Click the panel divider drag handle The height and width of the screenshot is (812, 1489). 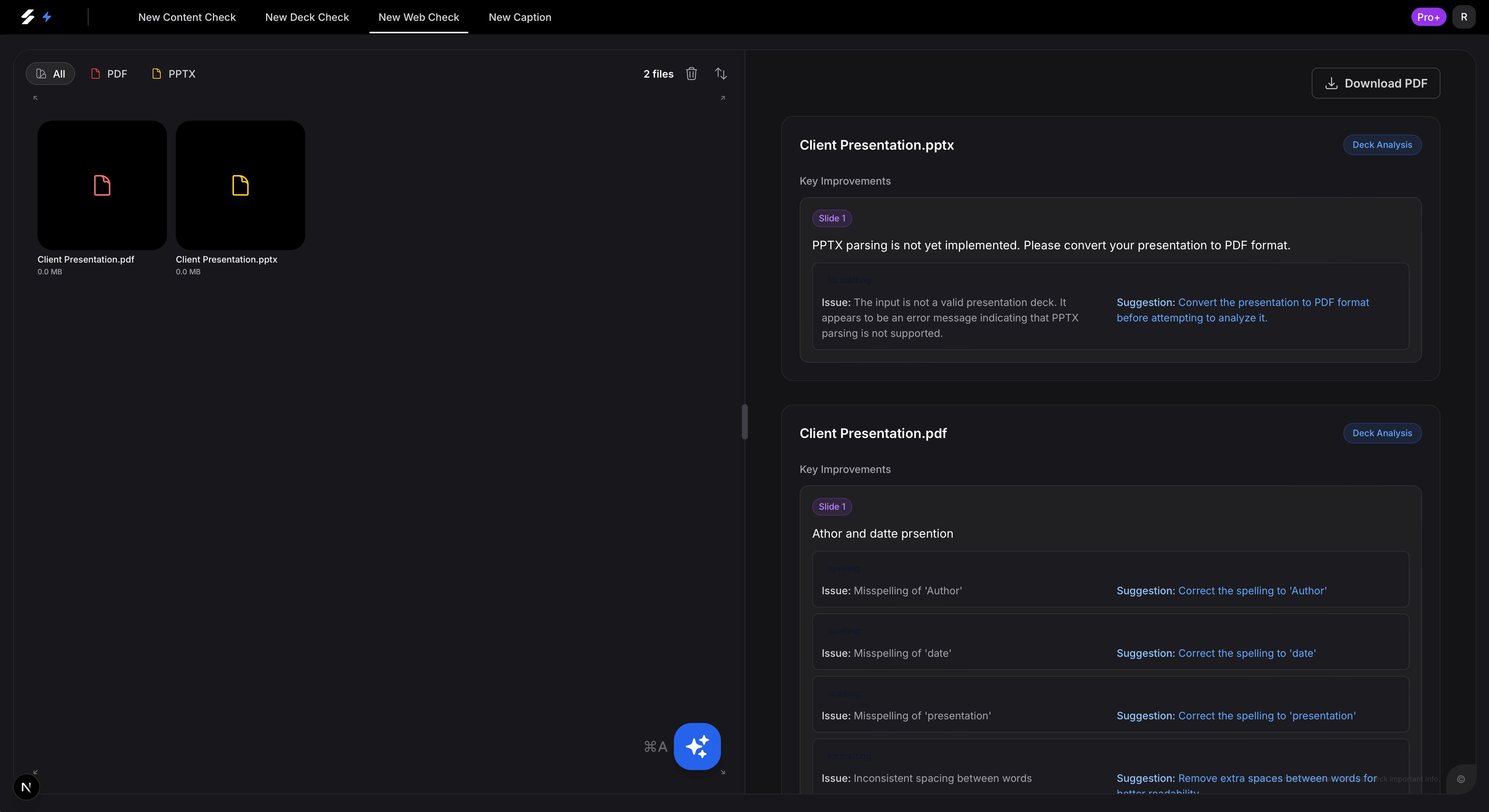point(744,422)
